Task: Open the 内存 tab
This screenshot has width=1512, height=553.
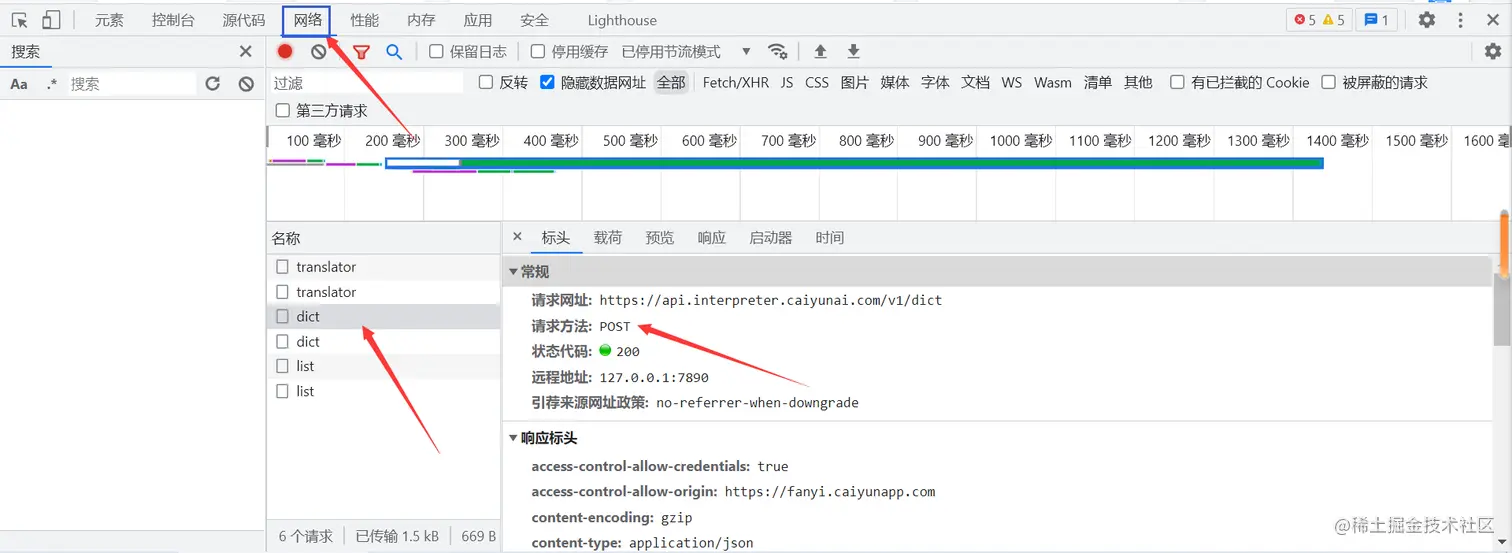Action: click(421, 20)
